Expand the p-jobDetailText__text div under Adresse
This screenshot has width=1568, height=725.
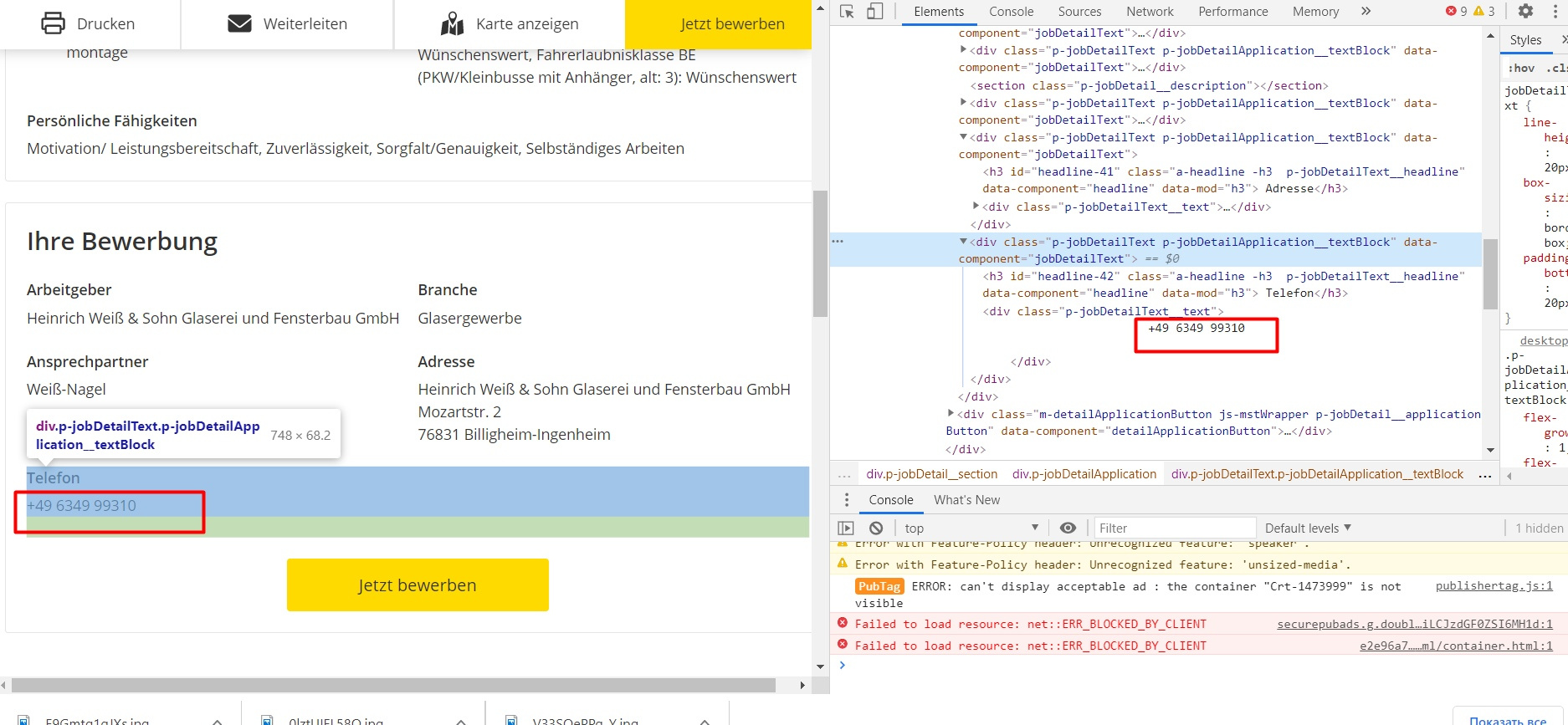[x=976, y=206]
